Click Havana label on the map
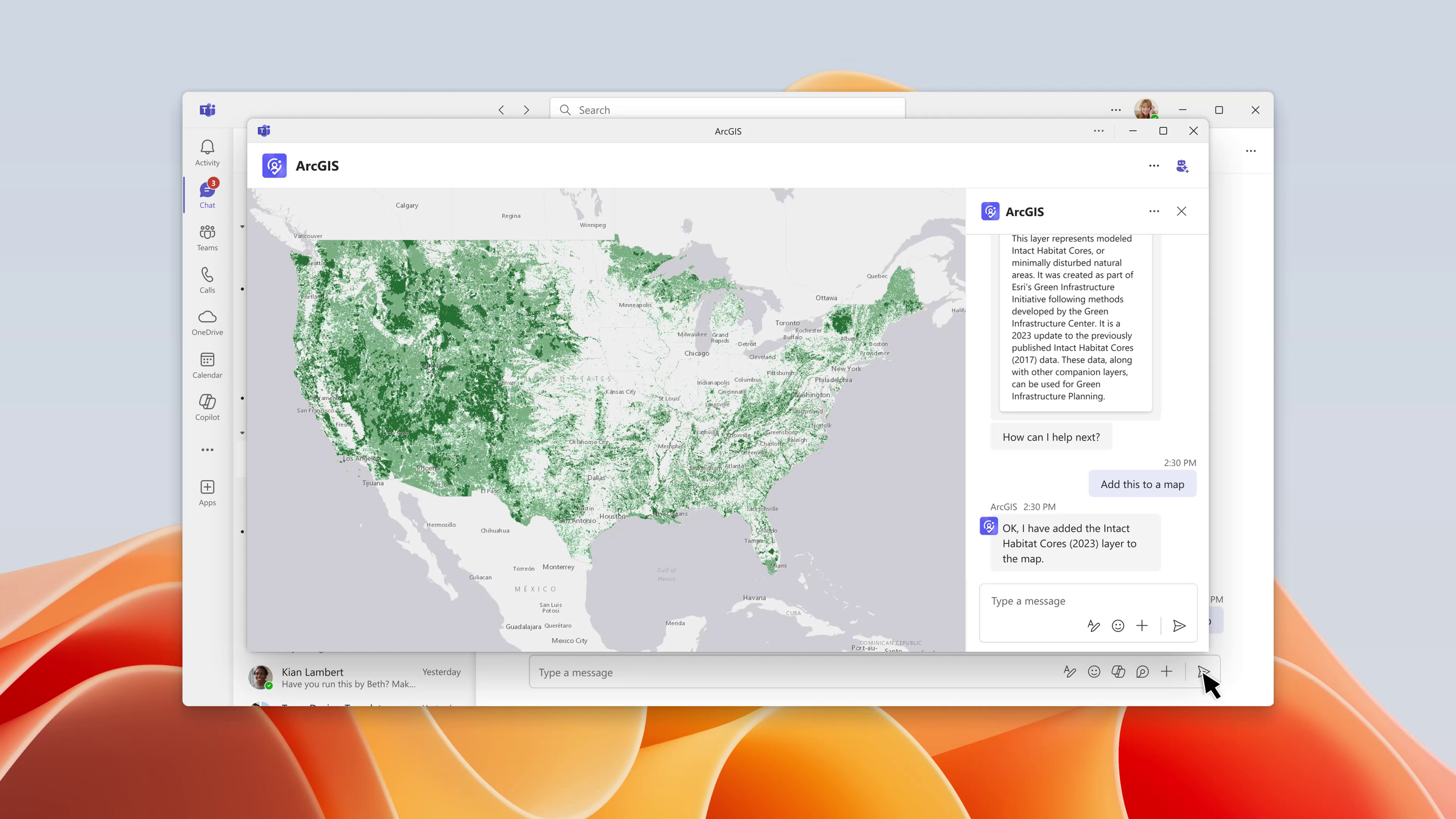 [x=754, y=598]
